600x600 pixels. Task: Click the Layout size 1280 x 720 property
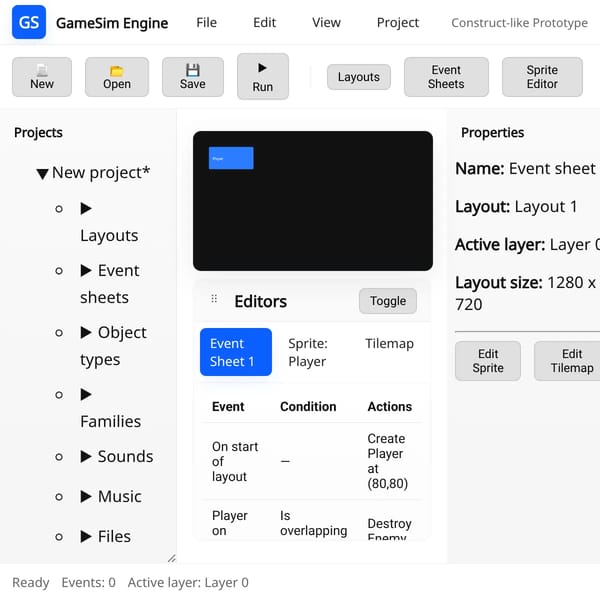pos(526,293)
